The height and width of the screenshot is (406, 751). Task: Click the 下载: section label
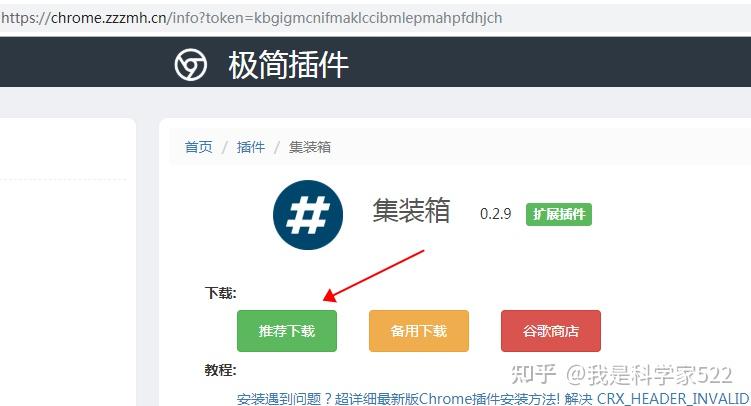click(221, 293)
